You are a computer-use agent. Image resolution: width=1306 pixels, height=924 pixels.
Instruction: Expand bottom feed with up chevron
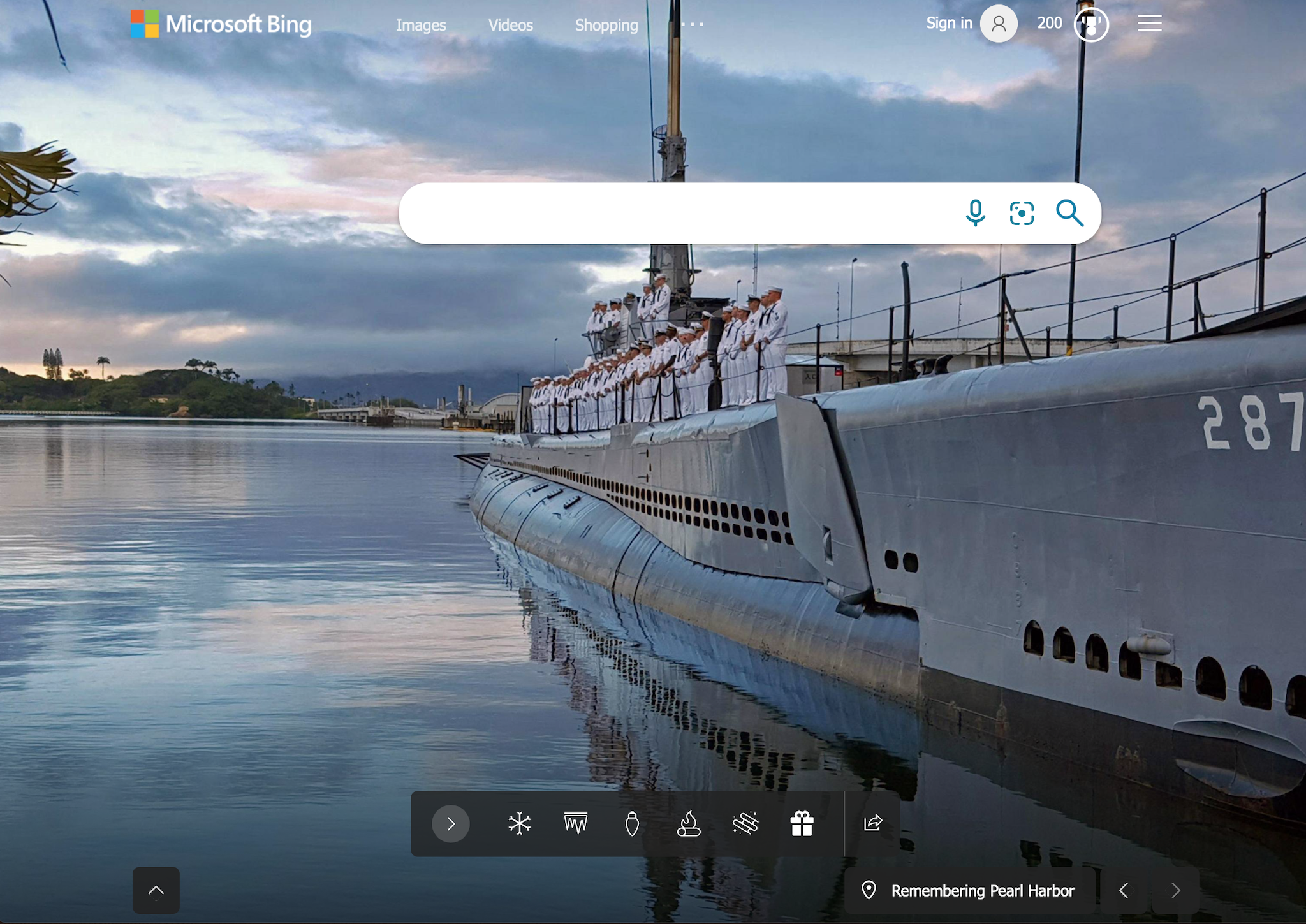tap(156, 890)
